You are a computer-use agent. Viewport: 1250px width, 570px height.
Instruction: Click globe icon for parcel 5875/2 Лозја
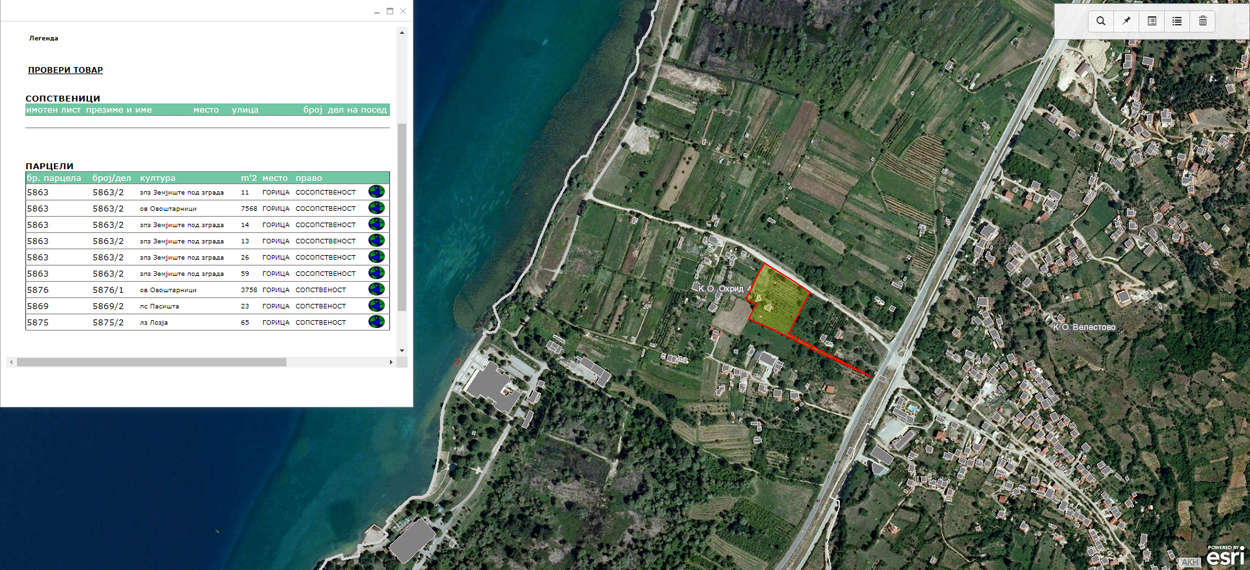point(376,322)
